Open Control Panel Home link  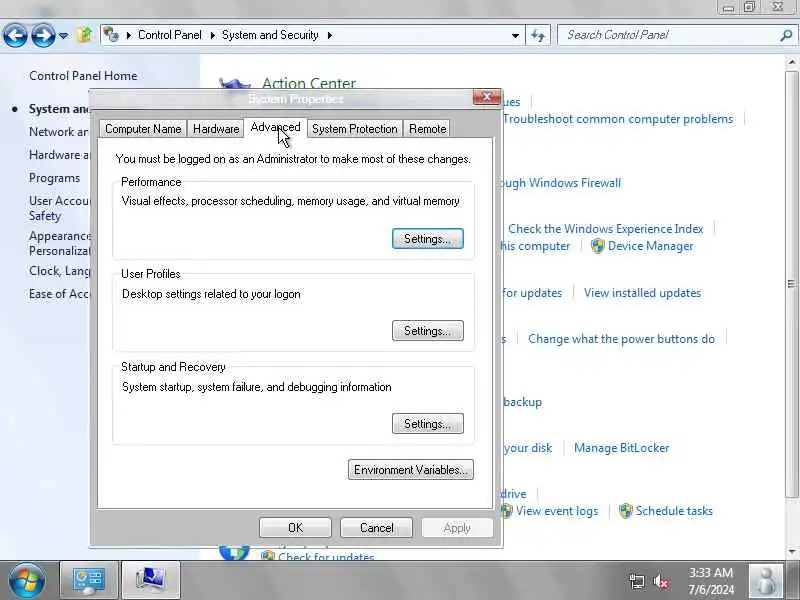(x=83, y=76)
